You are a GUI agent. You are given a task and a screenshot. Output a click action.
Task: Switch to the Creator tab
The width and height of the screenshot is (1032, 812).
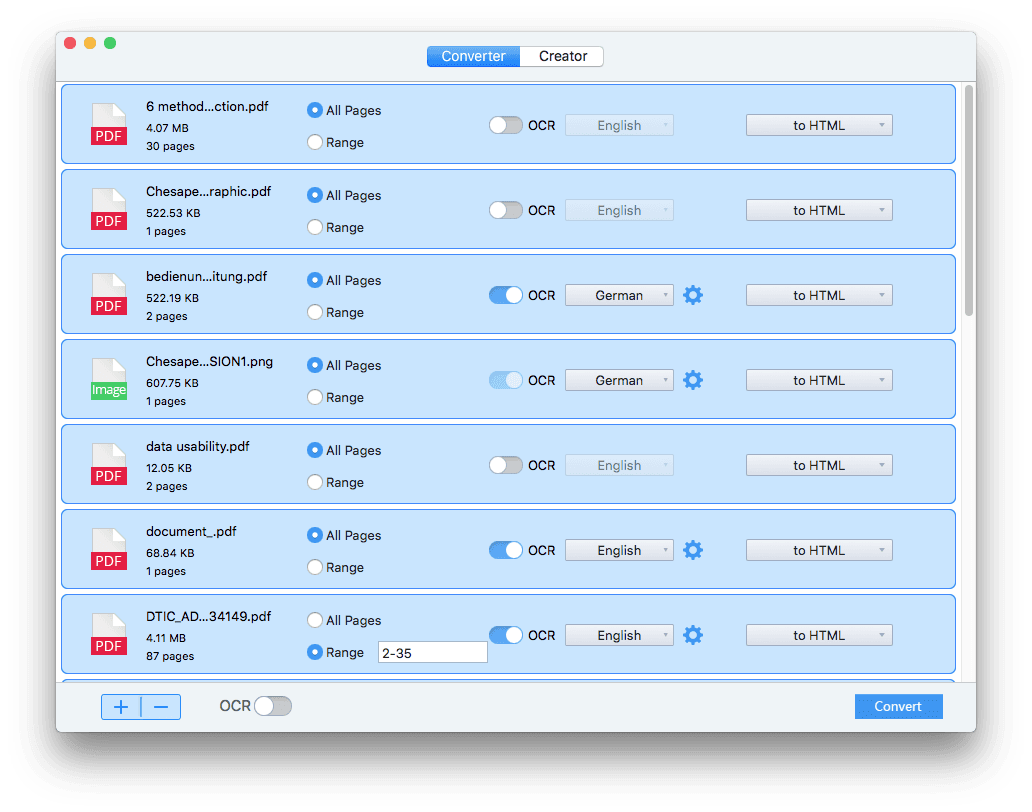[561, 56]
